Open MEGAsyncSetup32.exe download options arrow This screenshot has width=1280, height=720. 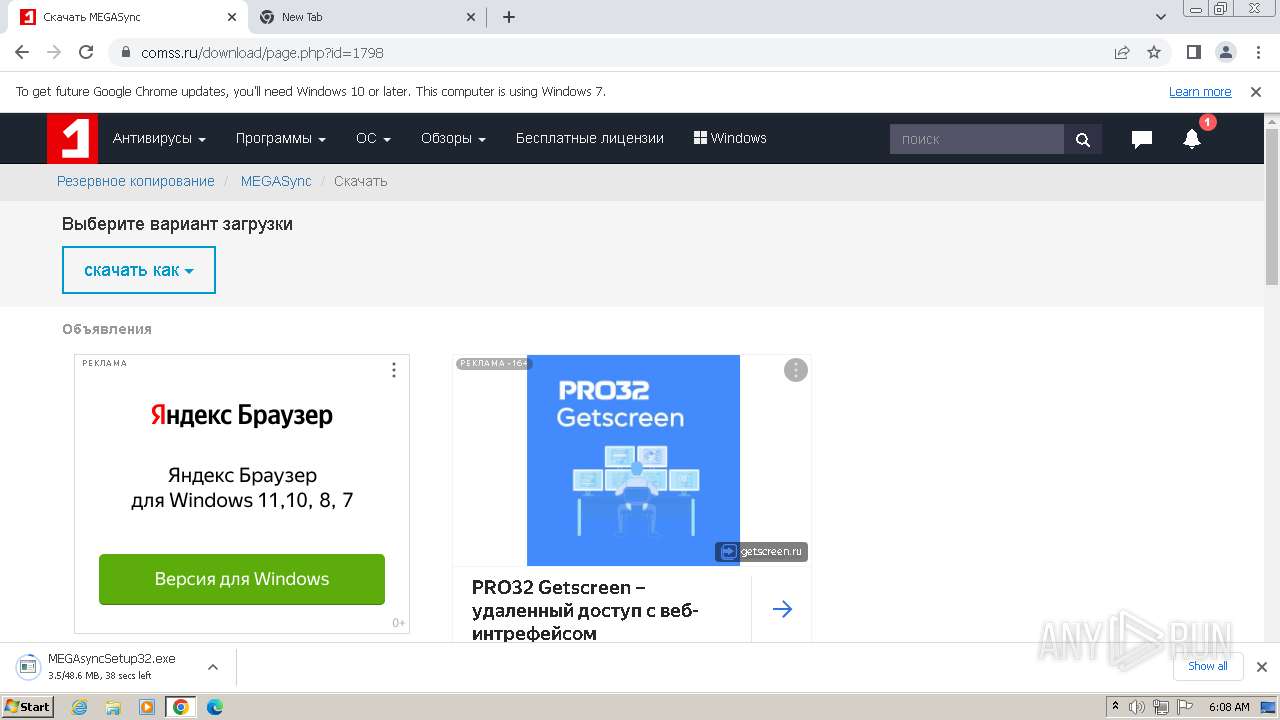(213, 667)
